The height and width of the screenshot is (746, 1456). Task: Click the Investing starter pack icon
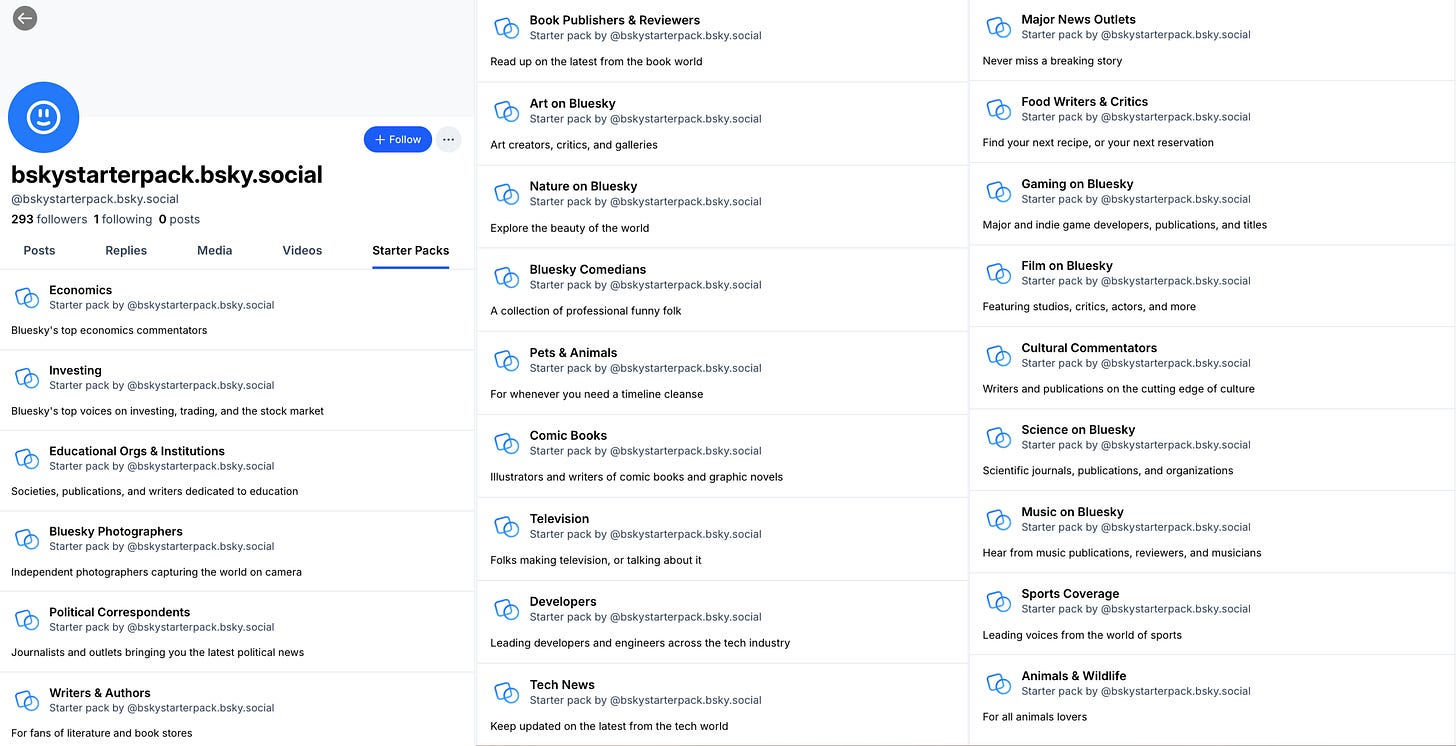26,378
